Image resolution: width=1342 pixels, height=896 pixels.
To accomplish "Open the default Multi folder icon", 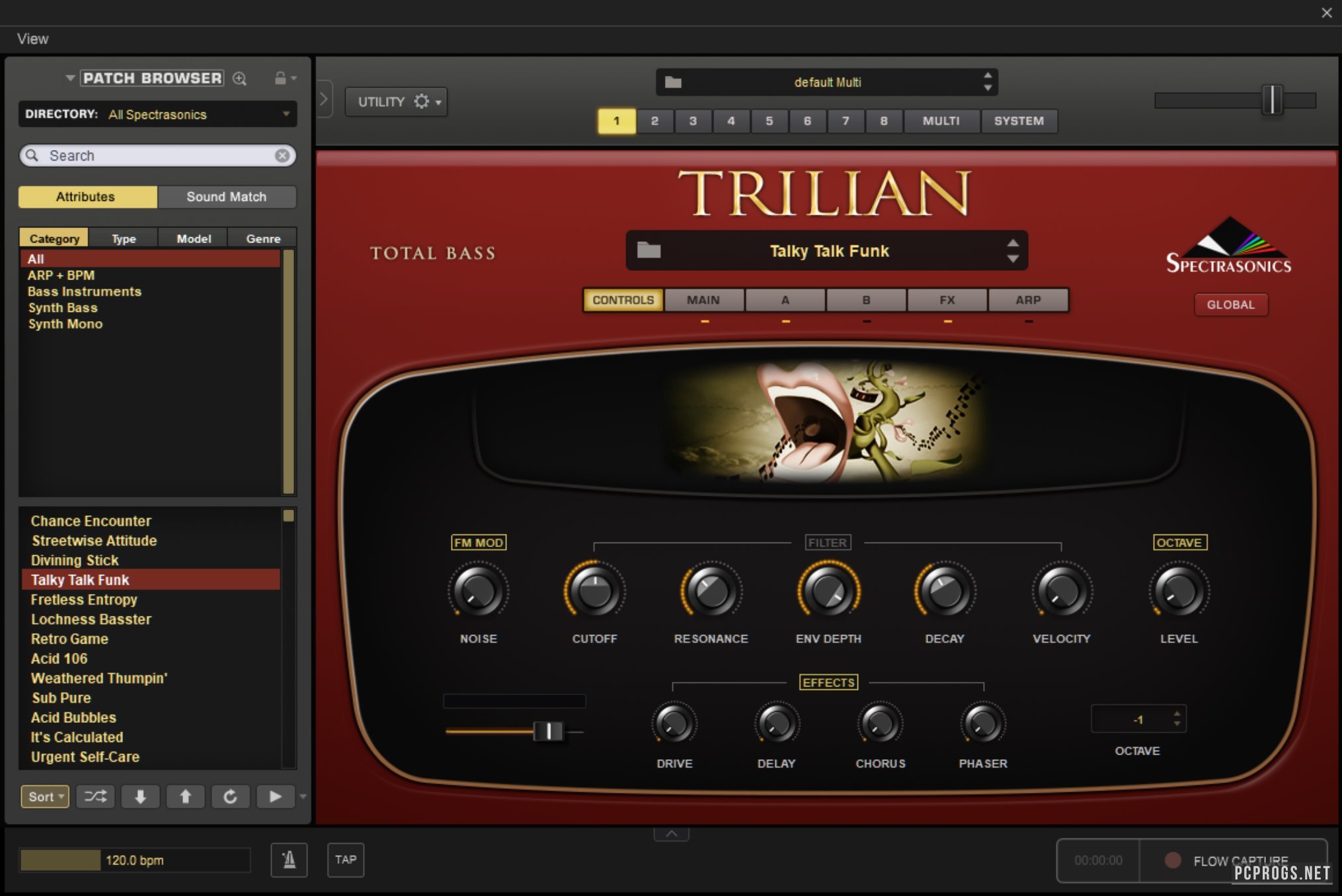I will (673, 82).
